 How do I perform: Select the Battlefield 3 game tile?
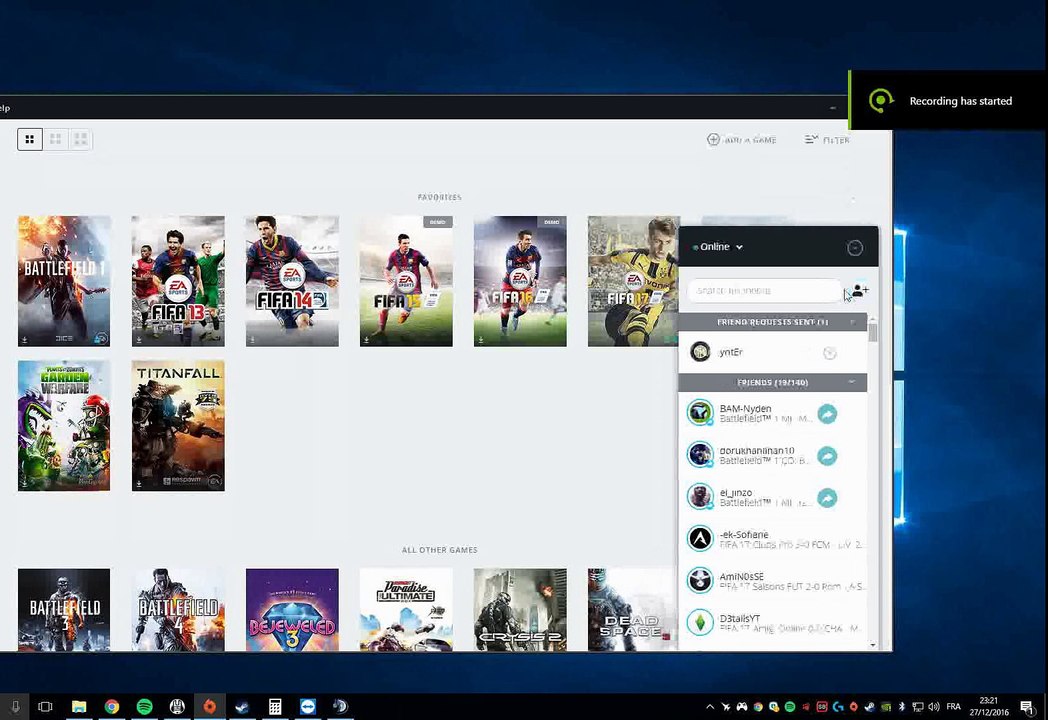coord(64,609)
